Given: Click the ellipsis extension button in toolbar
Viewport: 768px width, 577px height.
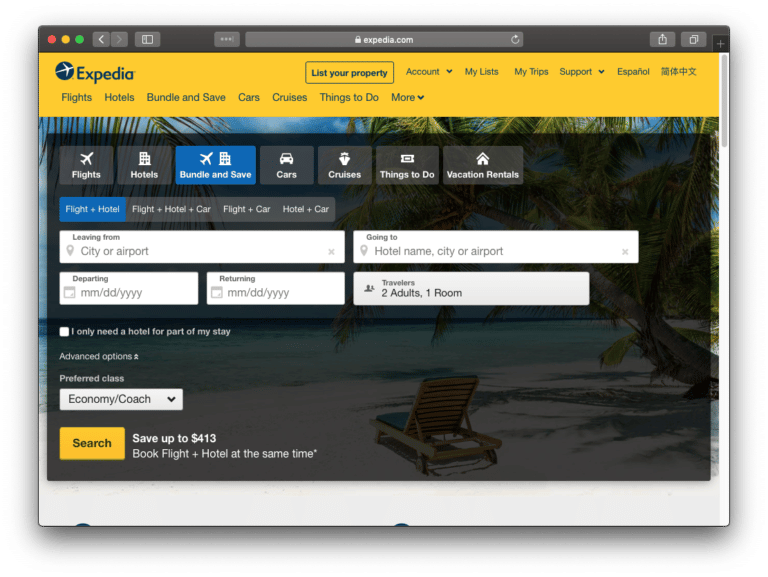Looking at the screenshot, I should point(227,39).
